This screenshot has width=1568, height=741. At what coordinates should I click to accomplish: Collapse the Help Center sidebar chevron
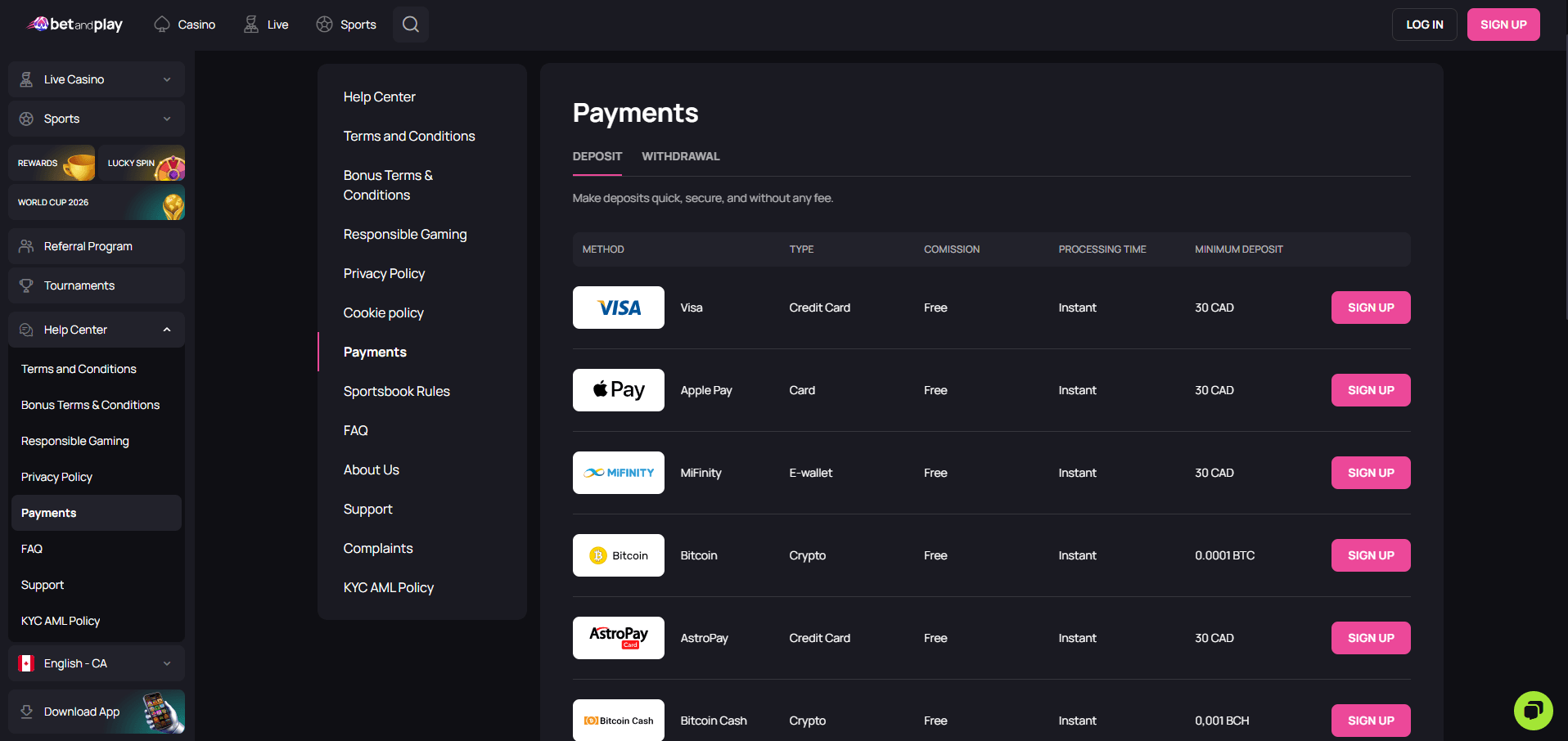[x=167, y=330]
